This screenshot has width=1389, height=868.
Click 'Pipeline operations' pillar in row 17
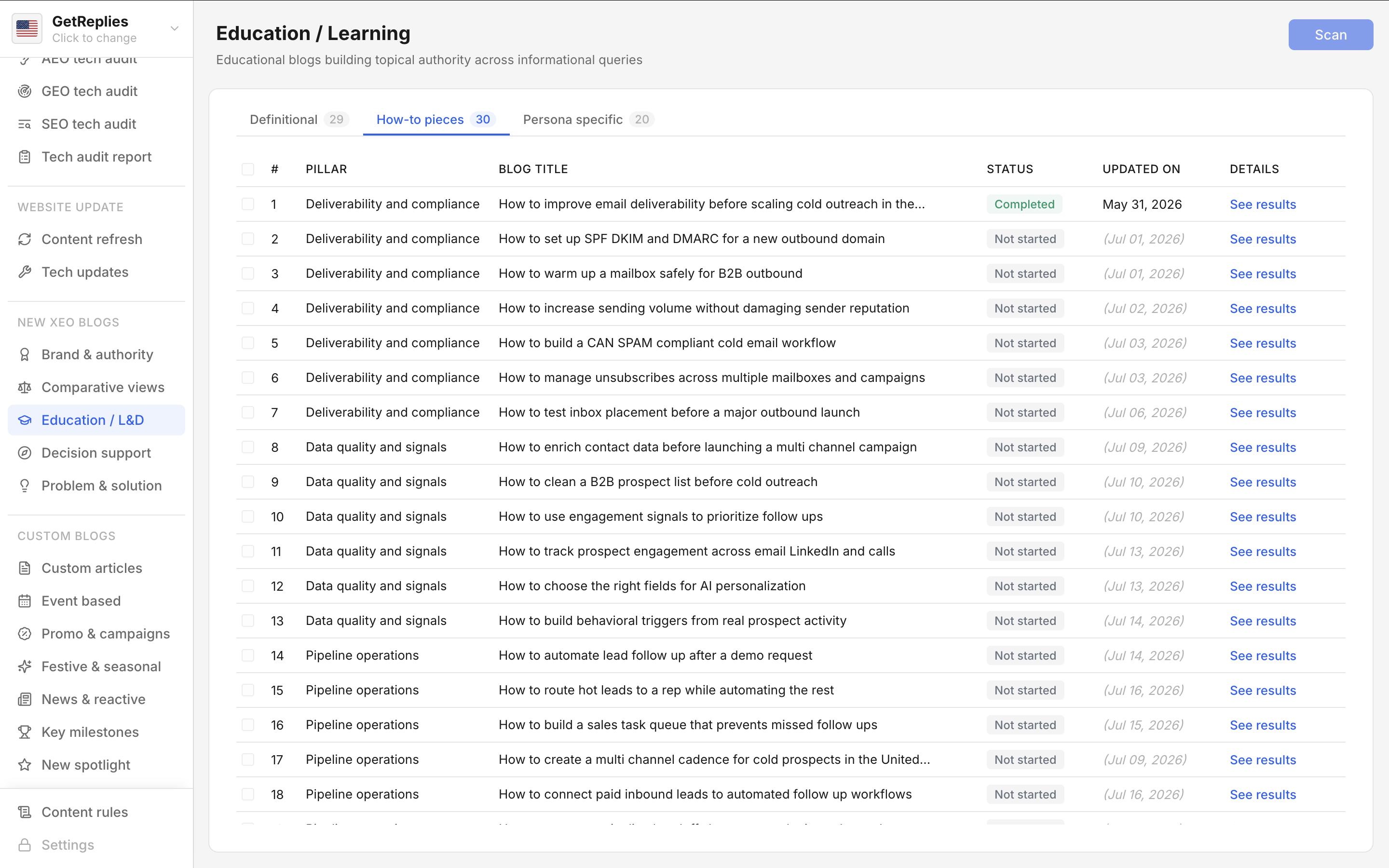[362, 760]
